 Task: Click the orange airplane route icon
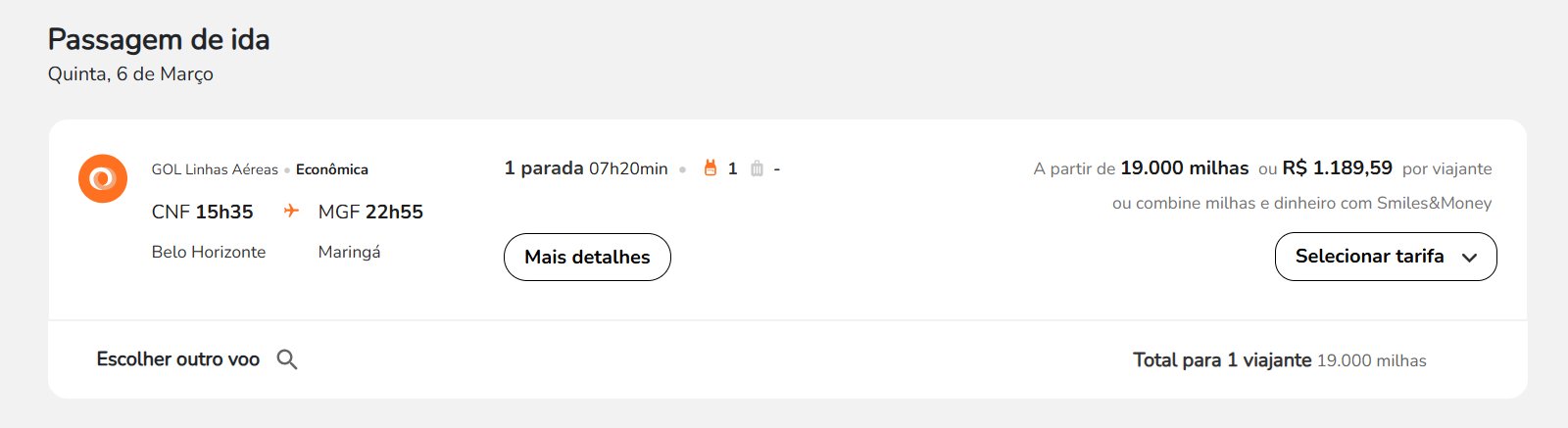pyautogui.click(x=291, y=211)
